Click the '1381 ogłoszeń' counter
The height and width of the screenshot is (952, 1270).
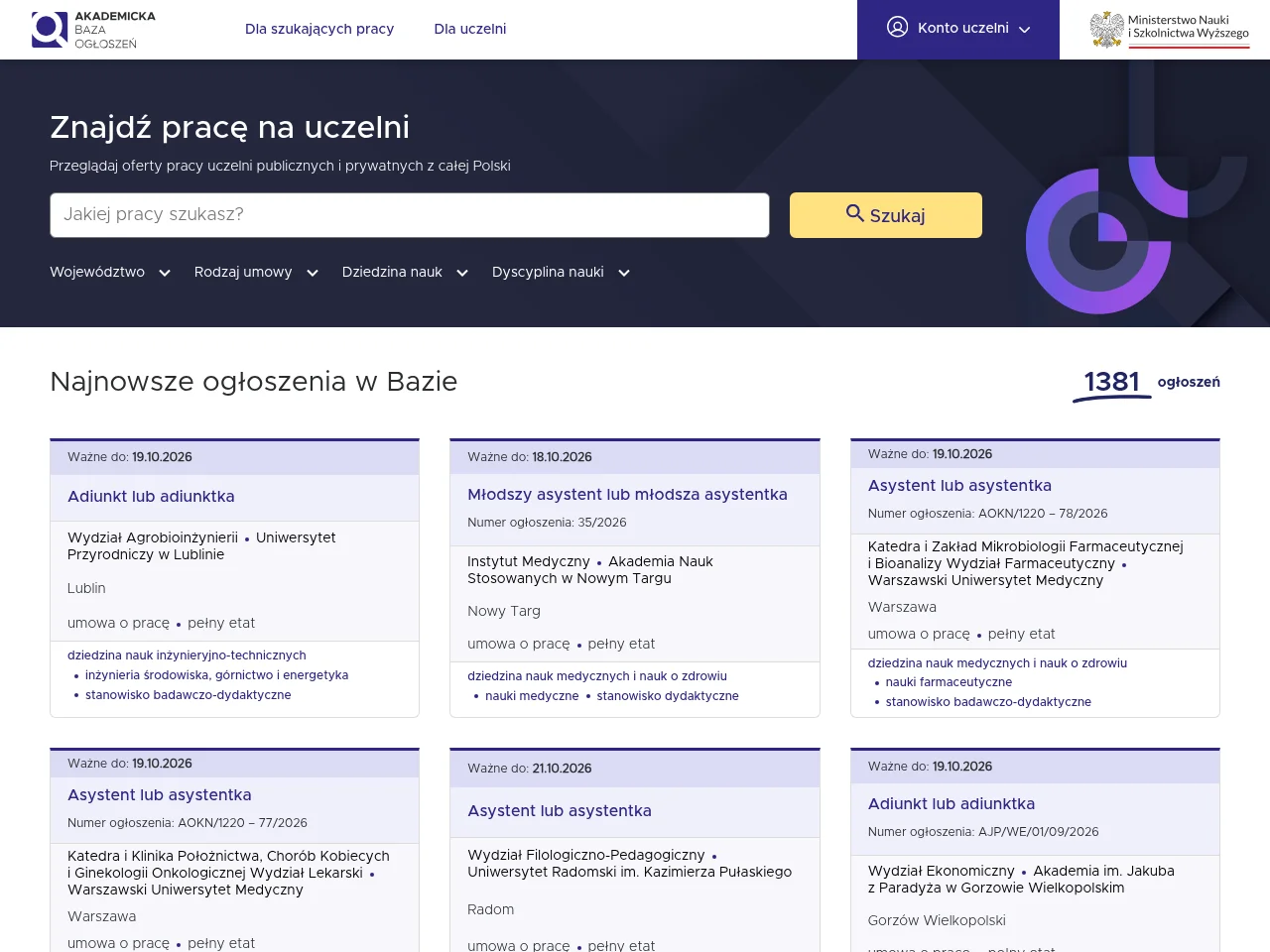coord(1147,383)
